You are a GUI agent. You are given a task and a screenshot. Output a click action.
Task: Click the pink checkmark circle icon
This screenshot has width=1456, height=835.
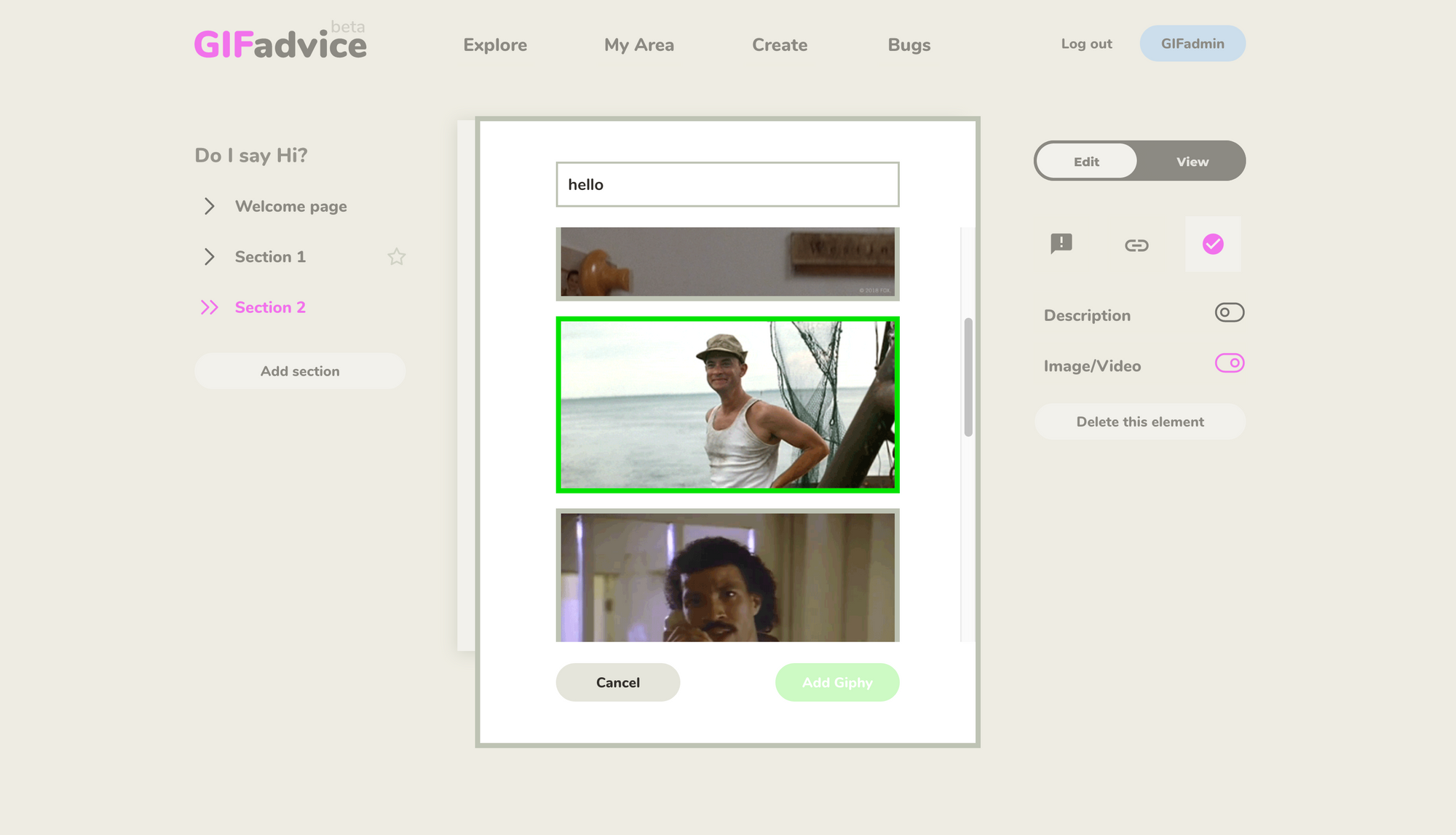[1213, 245]
